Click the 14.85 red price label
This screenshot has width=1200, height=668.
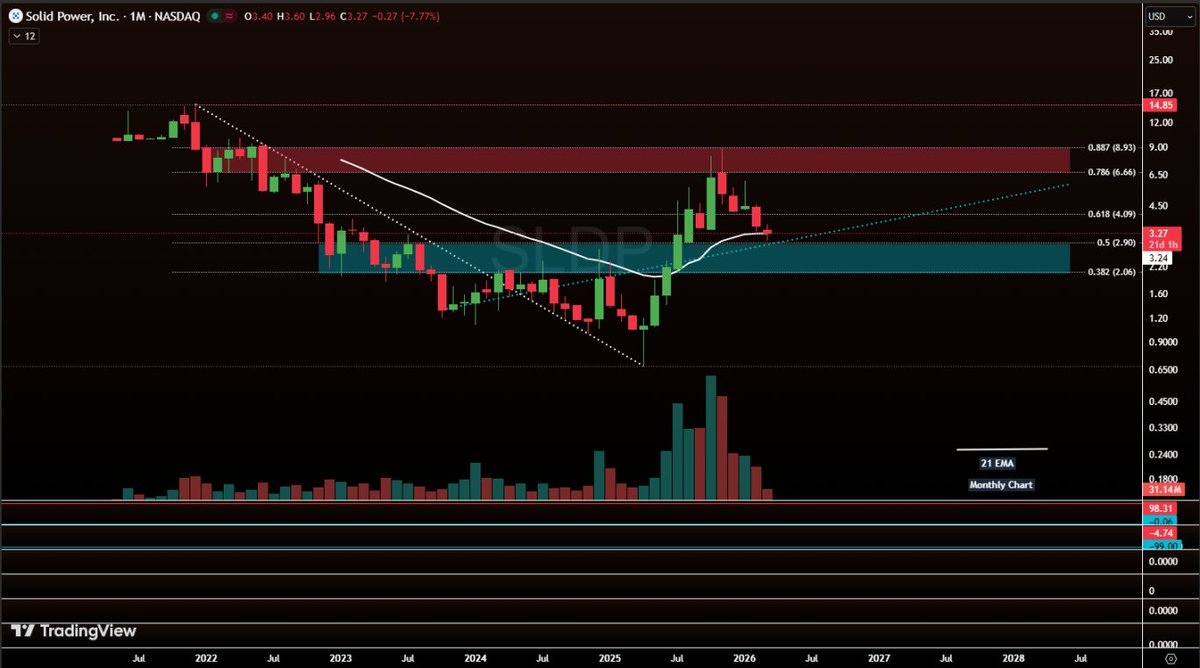(1160, 105)
